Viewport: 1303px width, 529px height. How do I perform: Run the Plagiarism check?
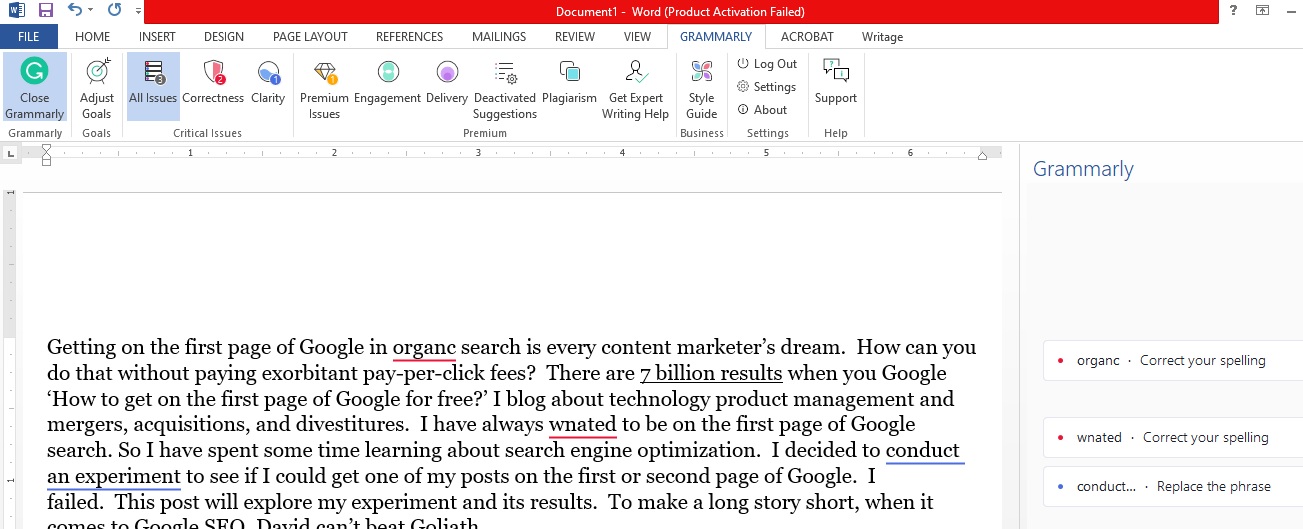coord(569,82)
